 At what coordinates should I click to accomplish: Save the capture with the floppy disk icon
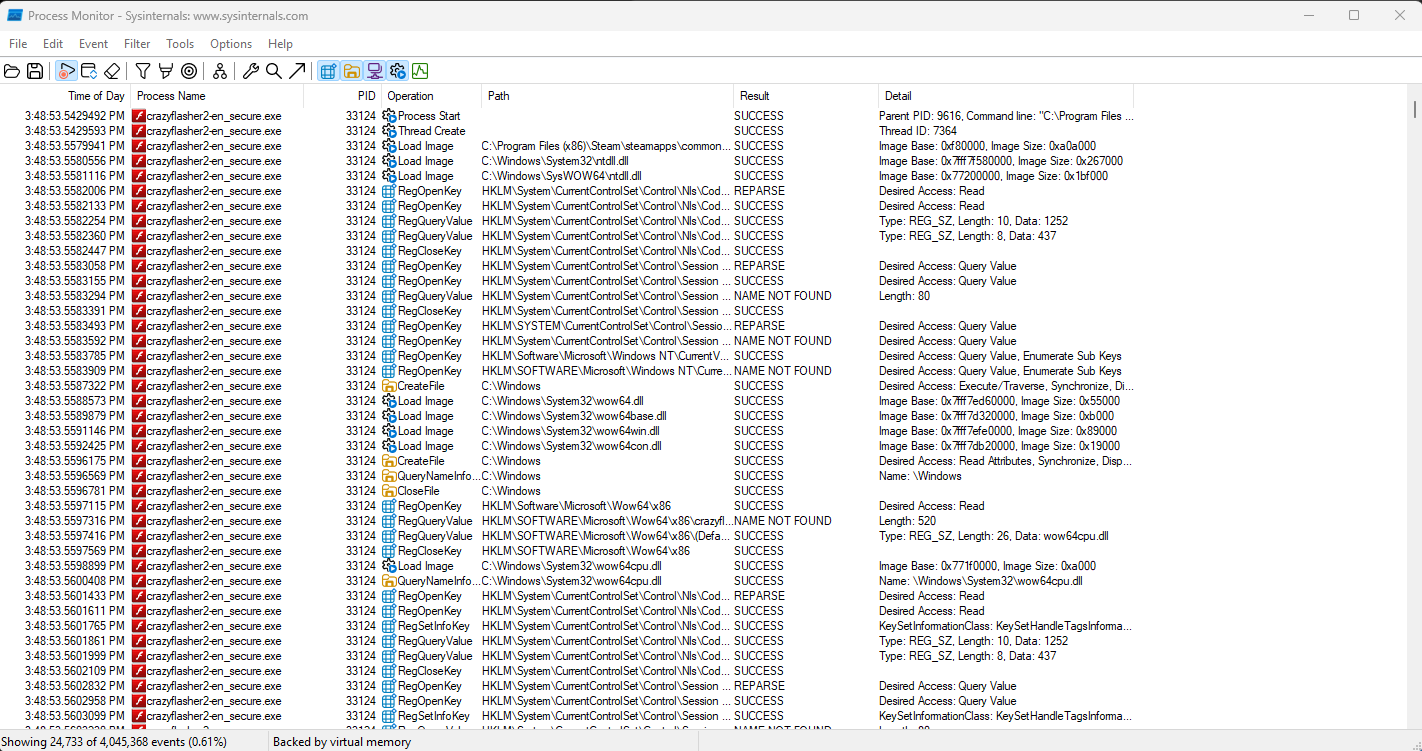coord(35,71)
